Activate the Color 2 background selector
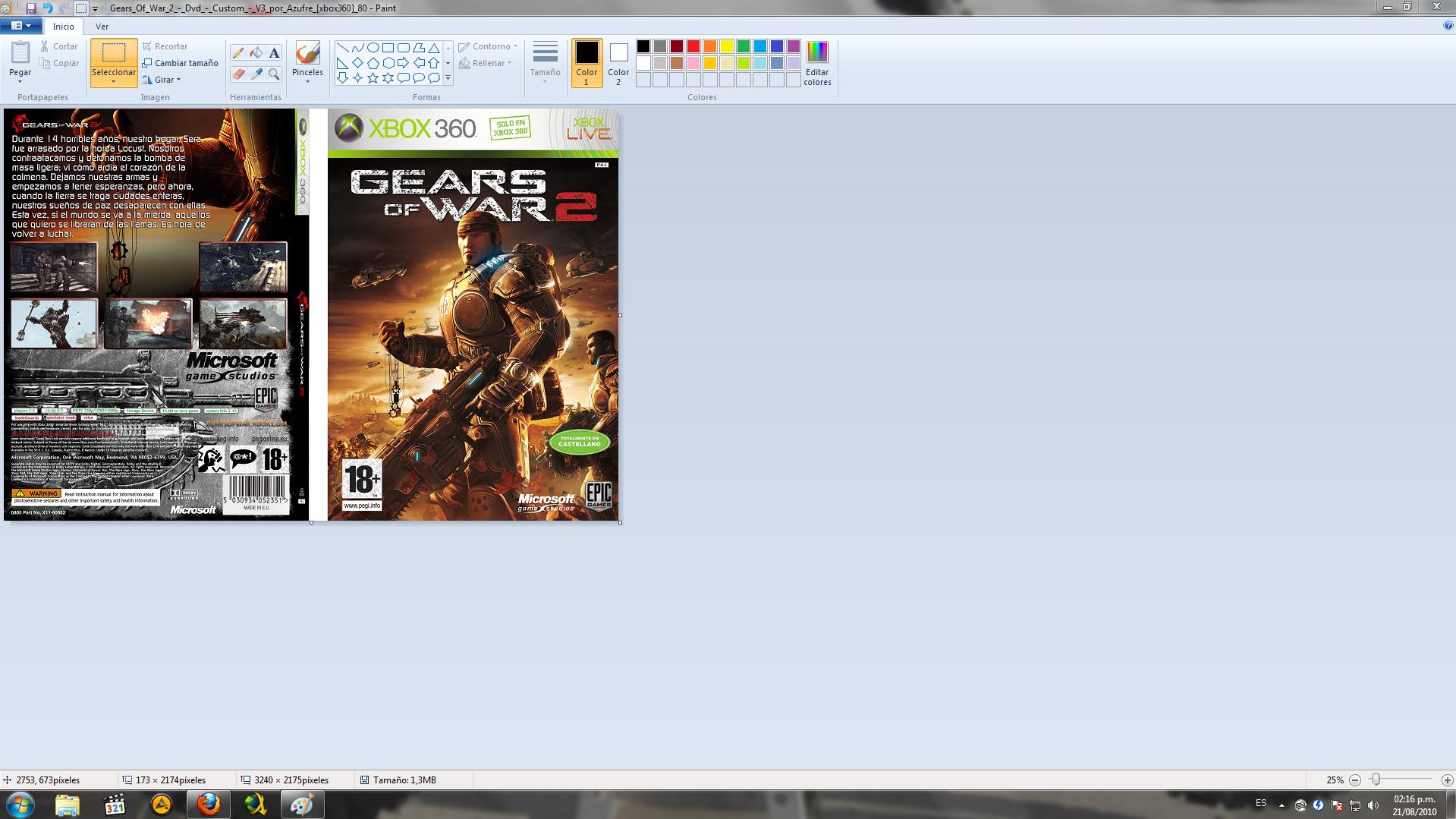 point(618,63)
